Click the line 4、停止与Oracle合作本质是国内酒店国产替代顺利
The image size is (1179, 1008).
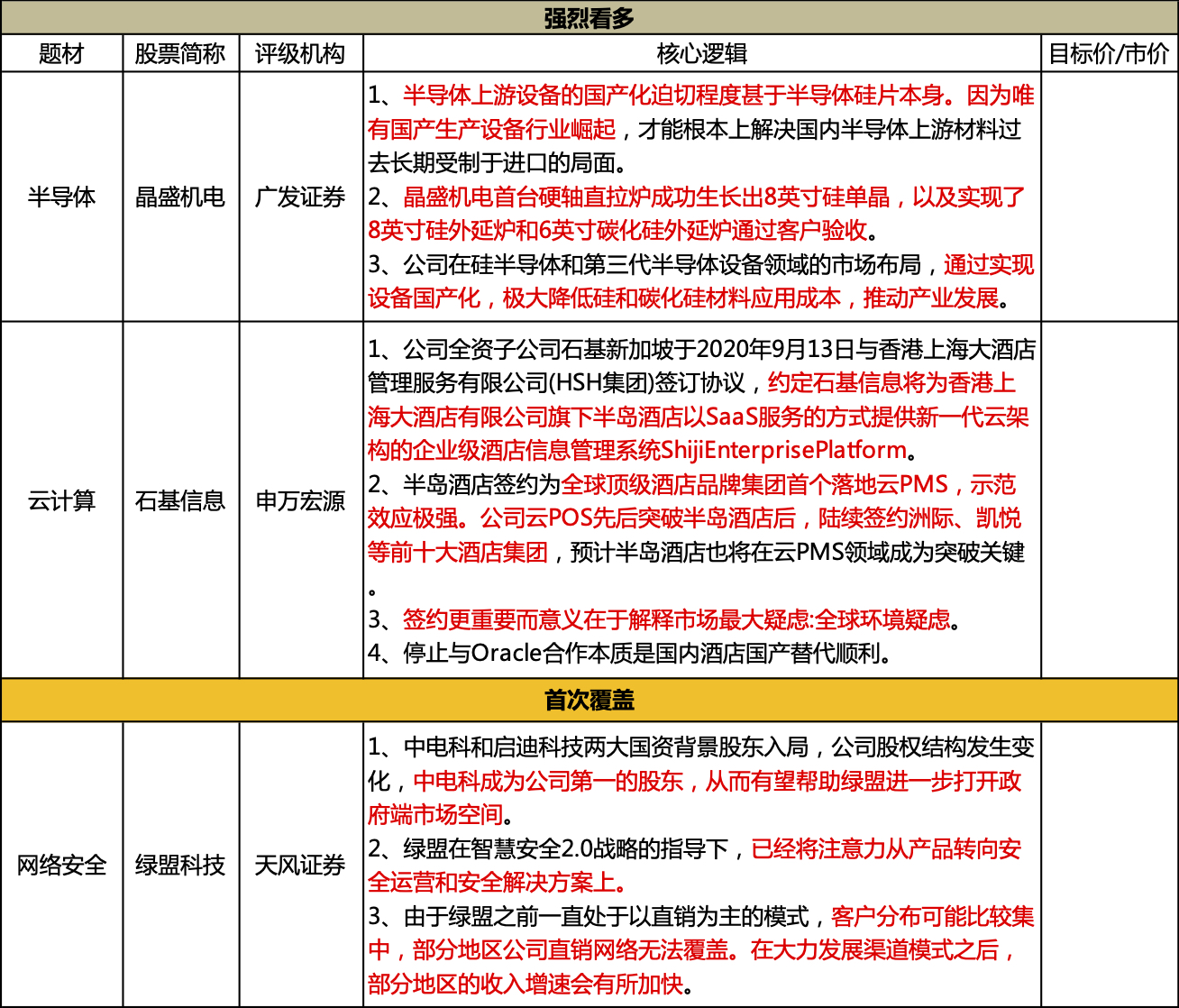[x=631, y=653]
